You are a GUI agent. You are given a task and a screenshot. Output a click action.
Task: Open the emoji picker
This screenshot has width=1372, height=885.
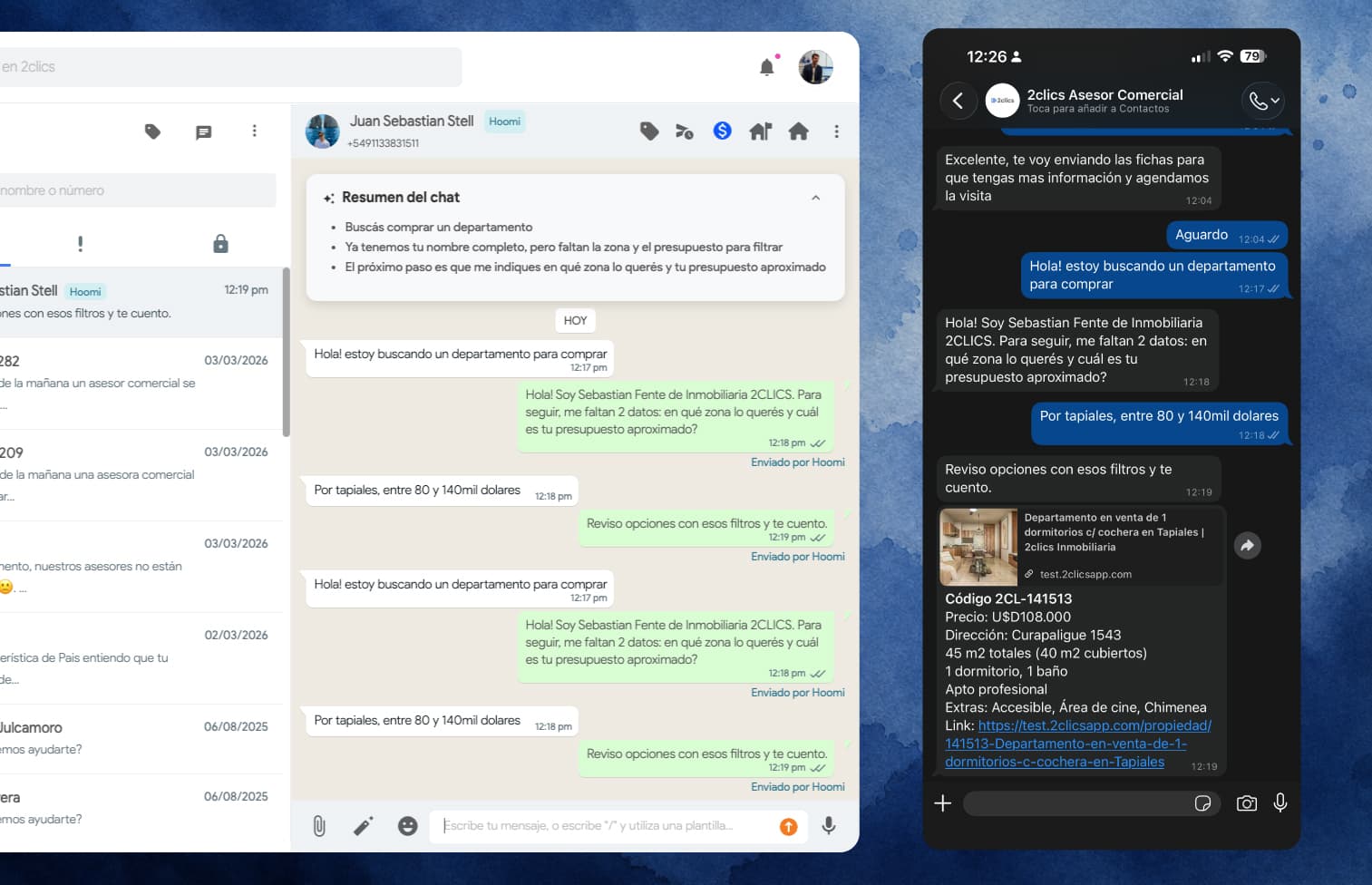click(x=408, y=825)
